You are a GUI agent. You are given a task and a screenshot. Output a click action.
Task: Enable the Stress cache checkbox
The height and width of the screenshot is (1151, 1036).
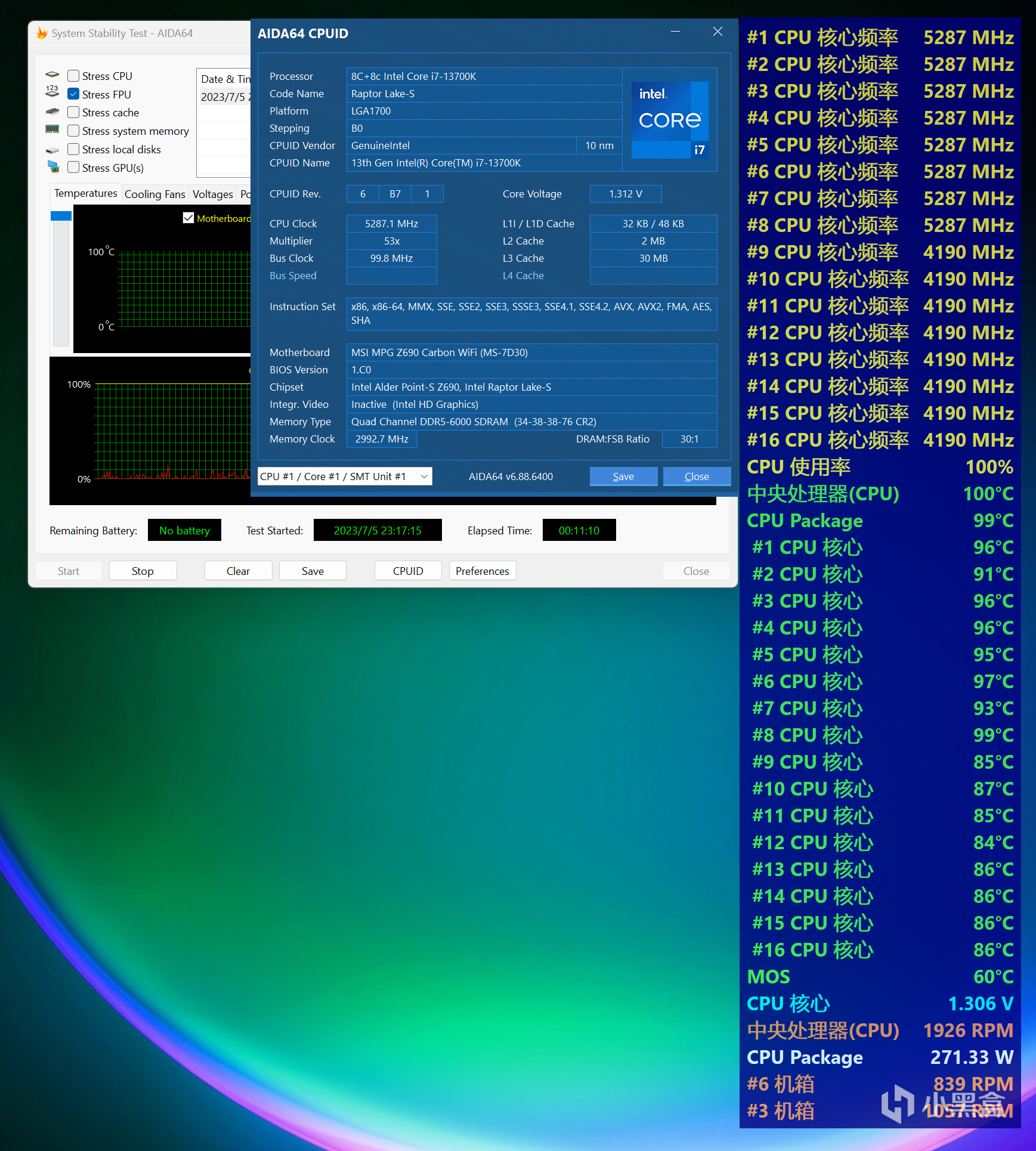(x=73, y=113)
